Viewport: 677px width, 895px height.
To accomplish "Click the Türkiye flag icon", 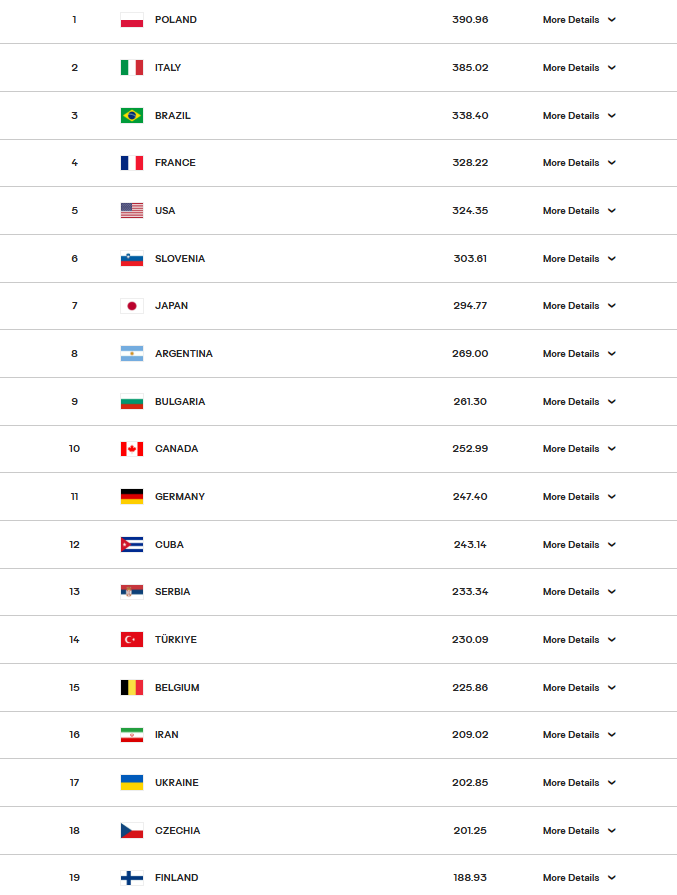I will [132, 640].
